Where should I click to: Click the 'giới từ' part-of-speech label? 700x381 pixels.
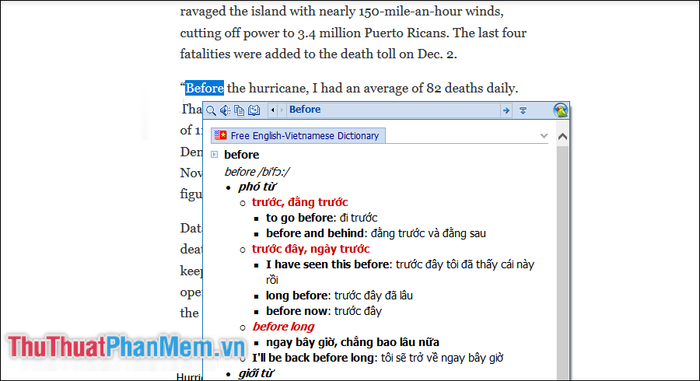point(256,373)
